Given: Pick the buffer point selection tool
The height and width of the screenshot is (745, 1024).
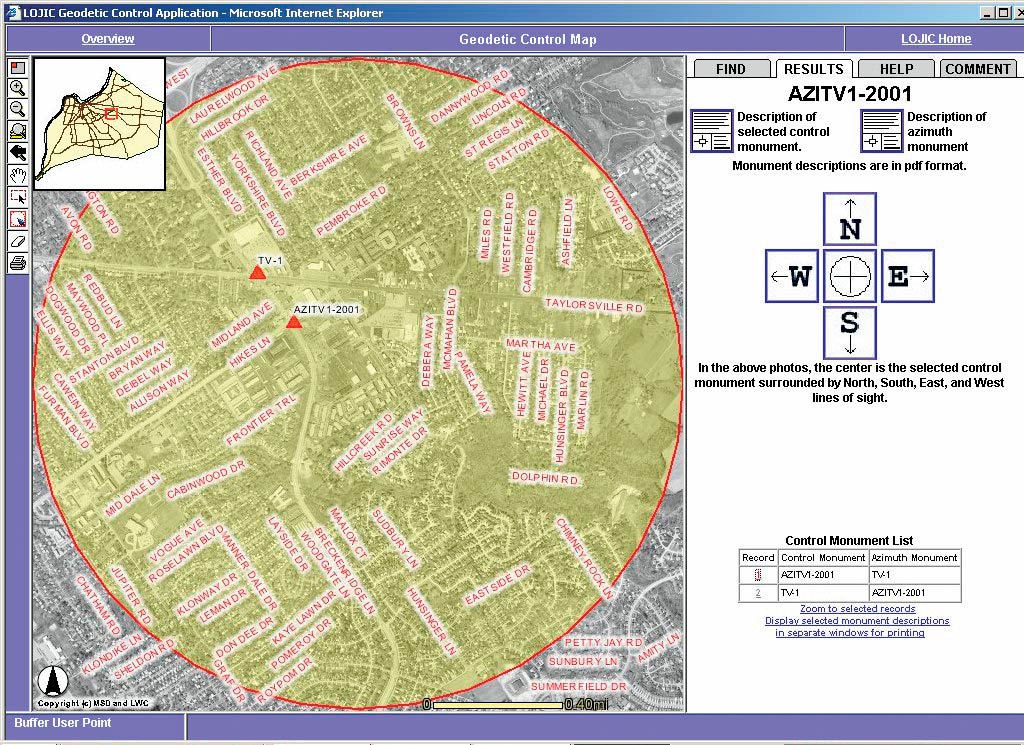Looking at the screenshot, I should point(18,219).
